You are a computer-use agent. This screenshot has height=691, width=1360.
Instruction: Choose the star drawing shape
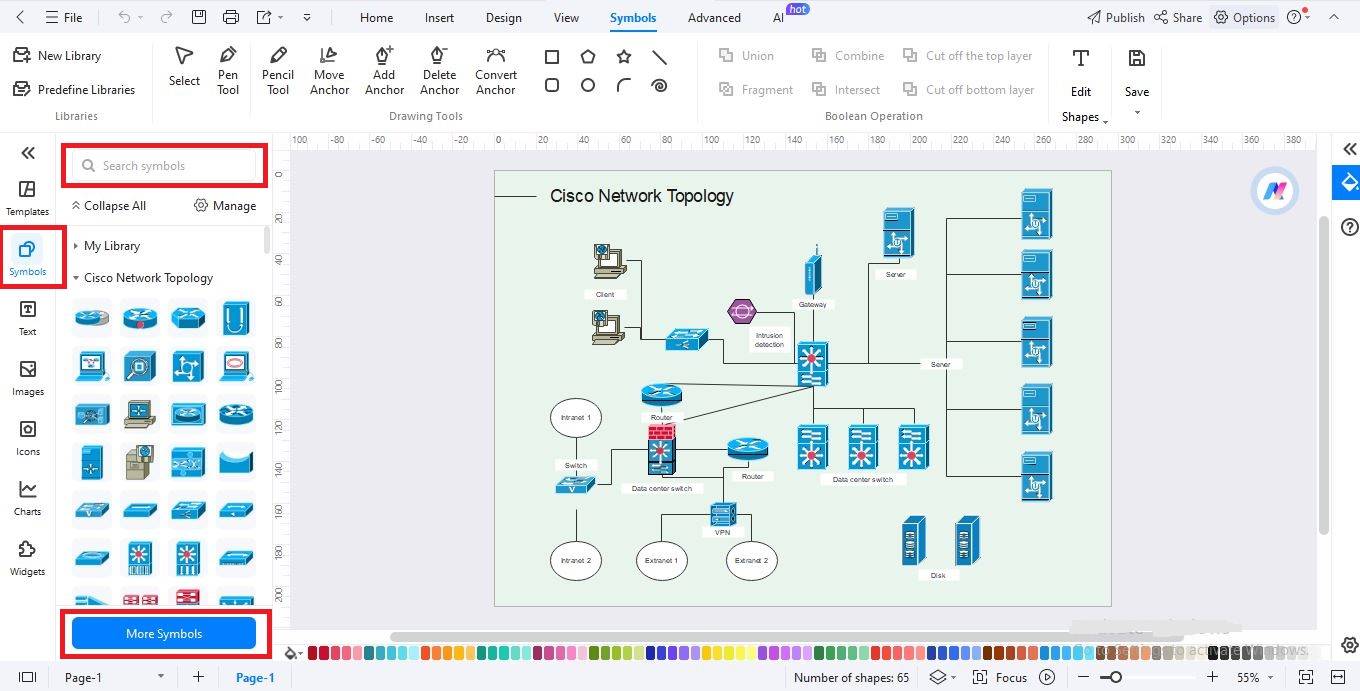click(624, 57)
